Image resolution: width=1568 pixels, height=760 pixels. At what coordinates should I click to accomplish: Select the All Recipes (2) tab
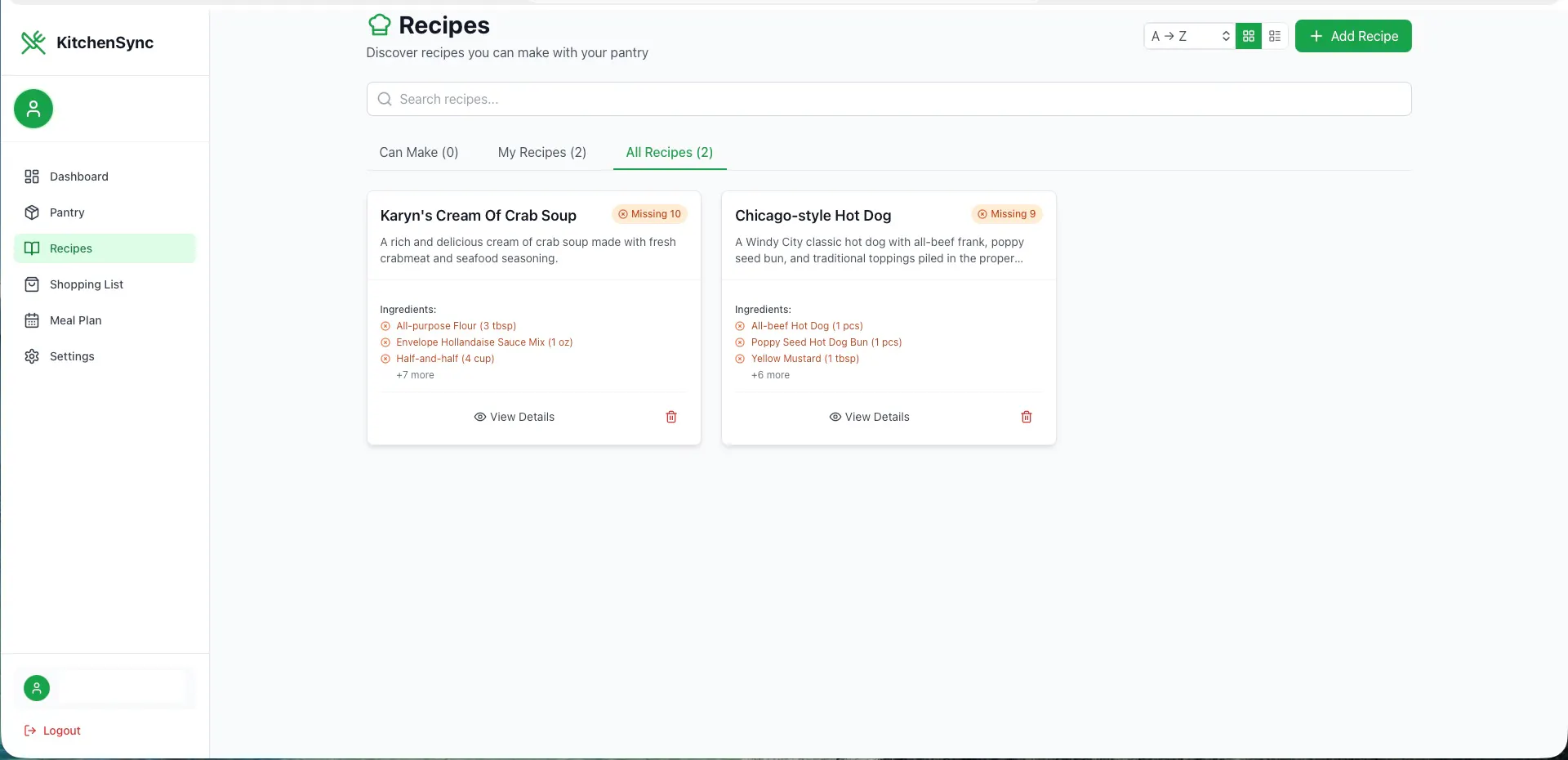pyautogui.click(x=670, y=152)
